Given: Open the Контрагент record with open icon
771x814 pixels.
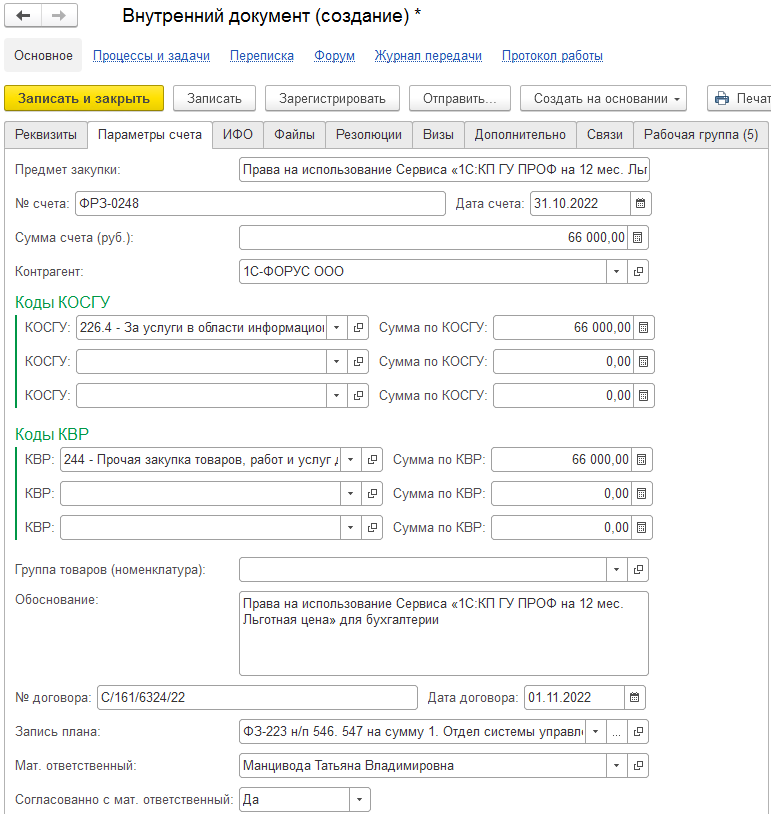Looking at the screenshot, I should 638,272.
